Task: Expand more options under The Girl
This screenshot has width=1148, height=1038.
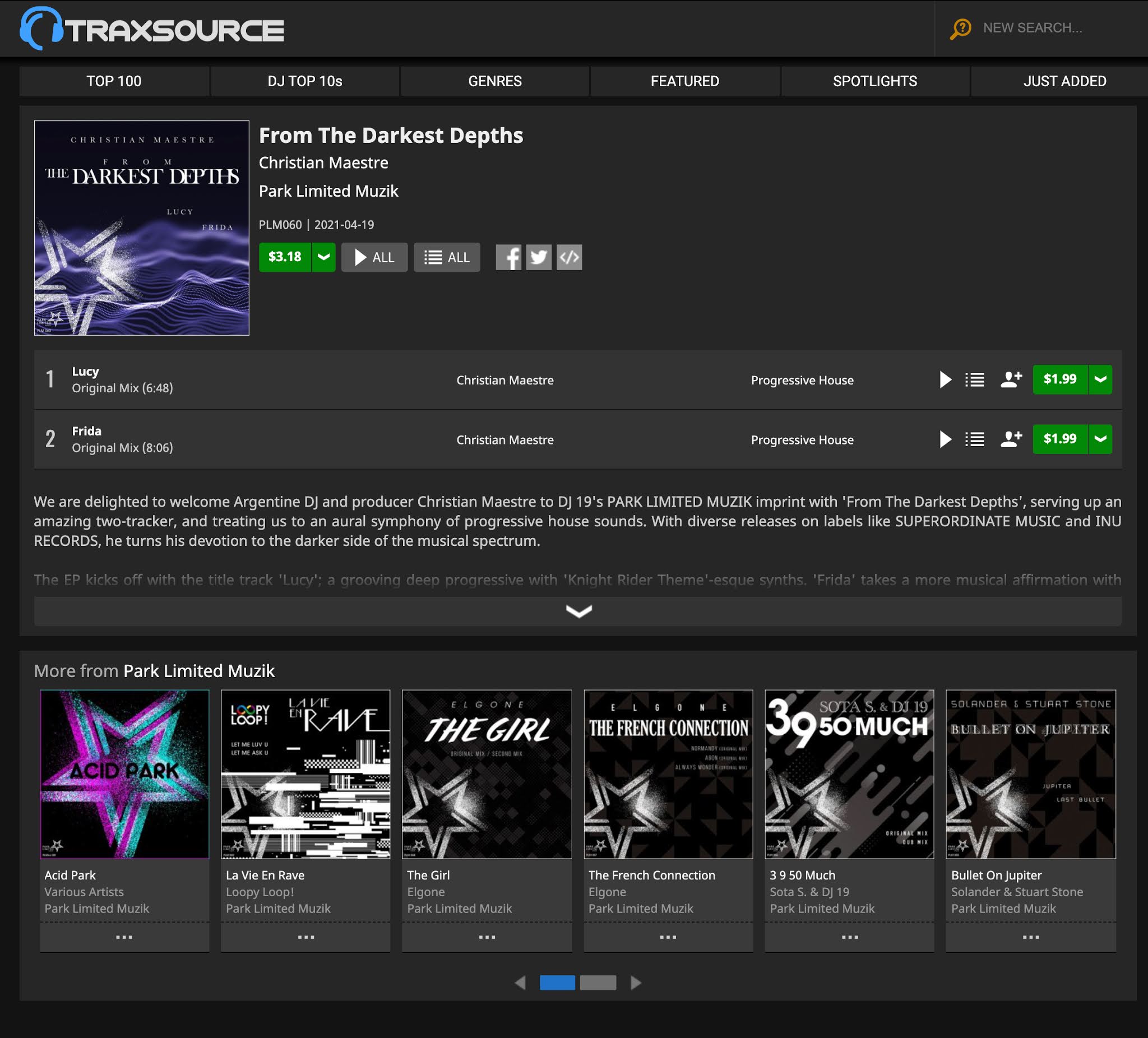Action: 487,937
